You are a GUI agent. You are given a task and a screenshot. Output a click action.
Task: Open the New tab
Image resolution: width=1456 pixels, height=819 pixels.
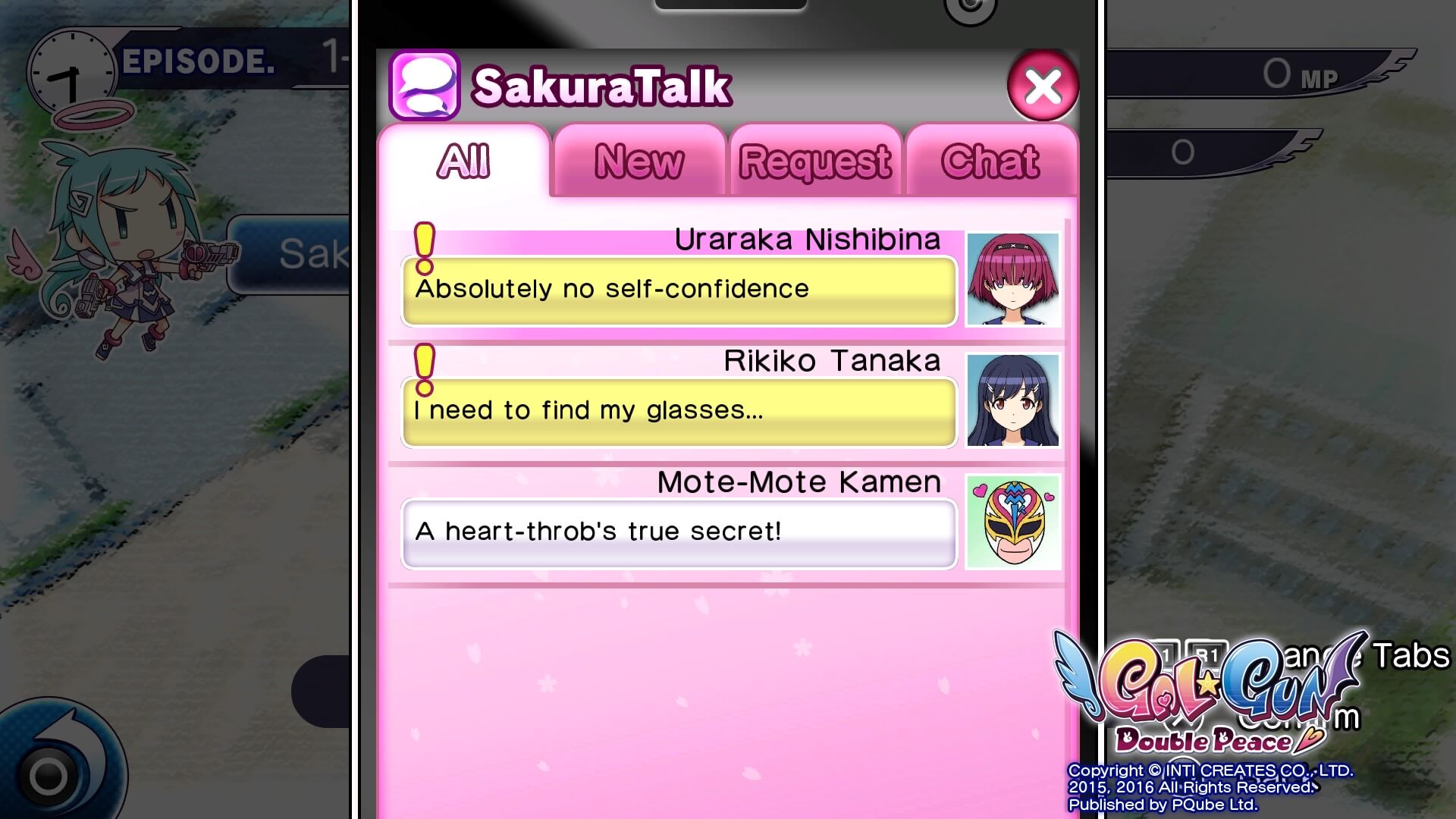coord(639,161)
